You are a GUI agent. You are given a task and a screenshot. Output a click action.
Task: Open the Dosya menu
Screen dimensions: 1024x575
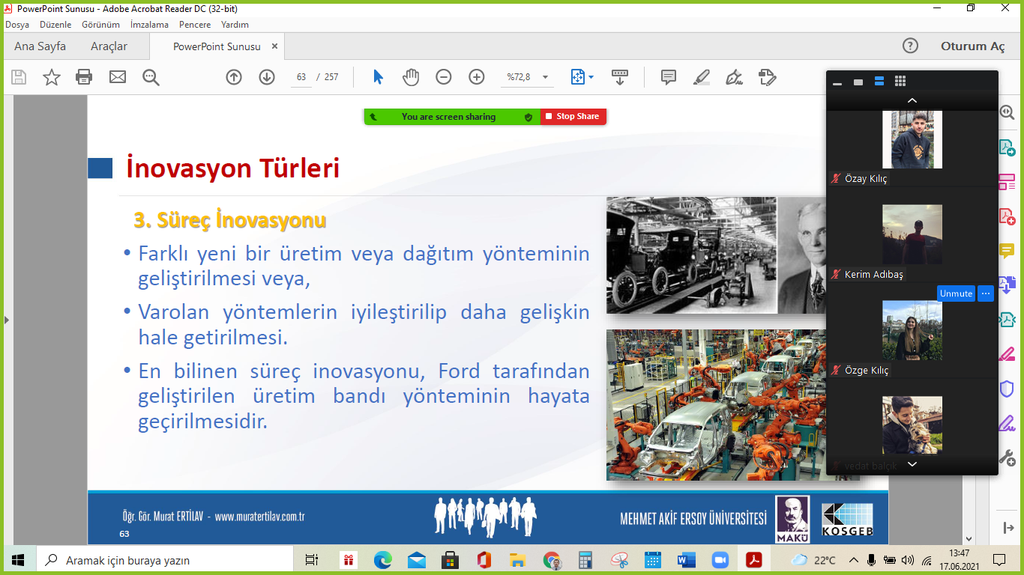click(x=17, y=24)
